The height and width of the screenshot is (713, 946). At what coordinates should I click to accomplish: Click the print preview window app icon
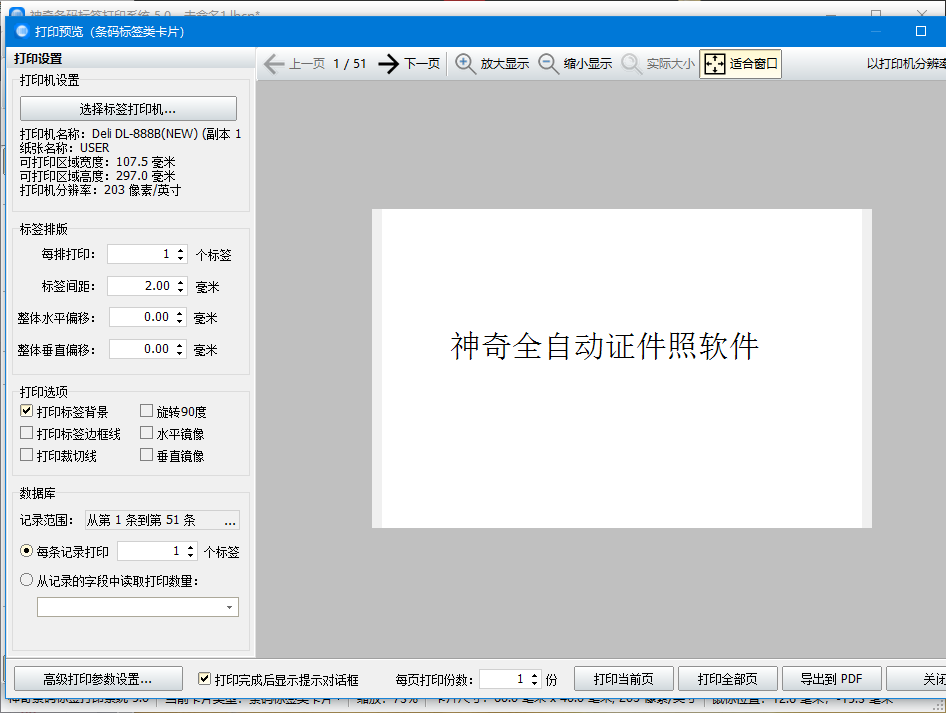pos(22,31)
